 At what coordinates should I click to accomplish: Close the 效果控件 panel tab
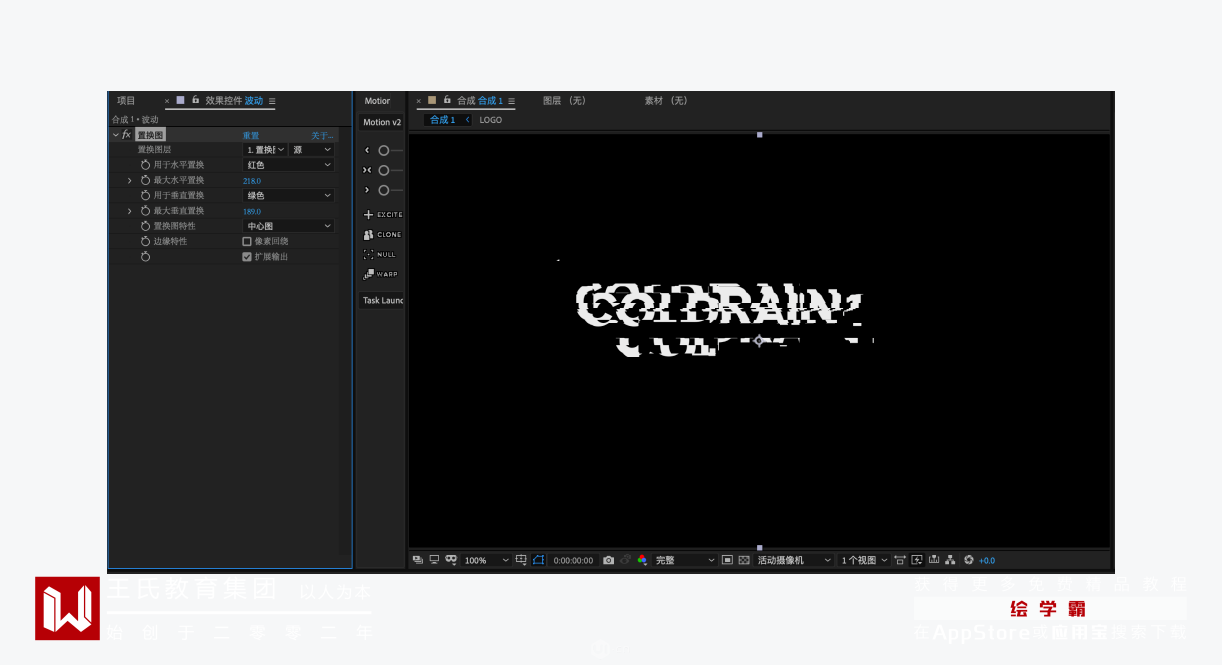point(167,101)
